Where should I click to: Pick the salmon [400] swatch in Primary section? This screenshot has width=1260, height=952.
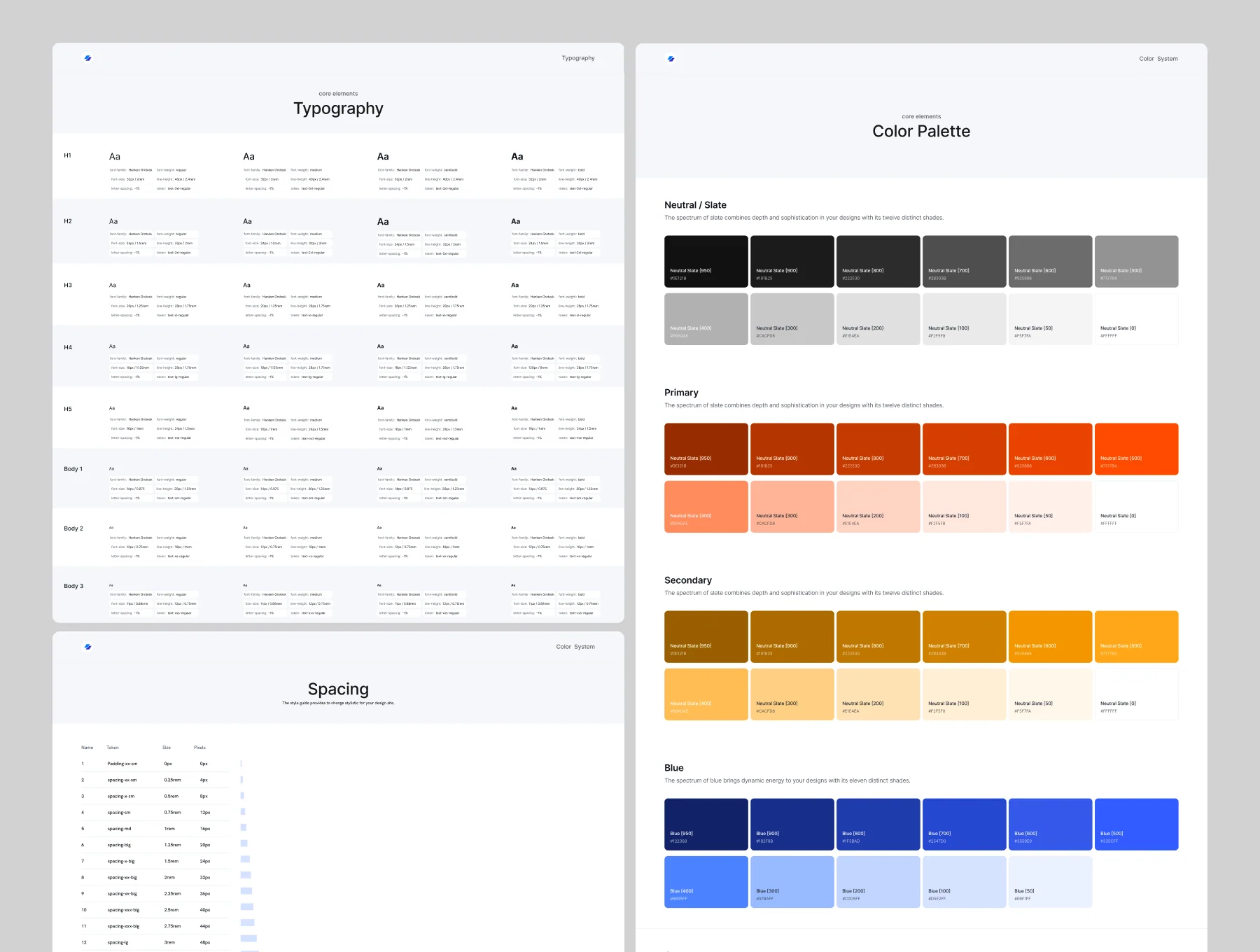point(706,507)
